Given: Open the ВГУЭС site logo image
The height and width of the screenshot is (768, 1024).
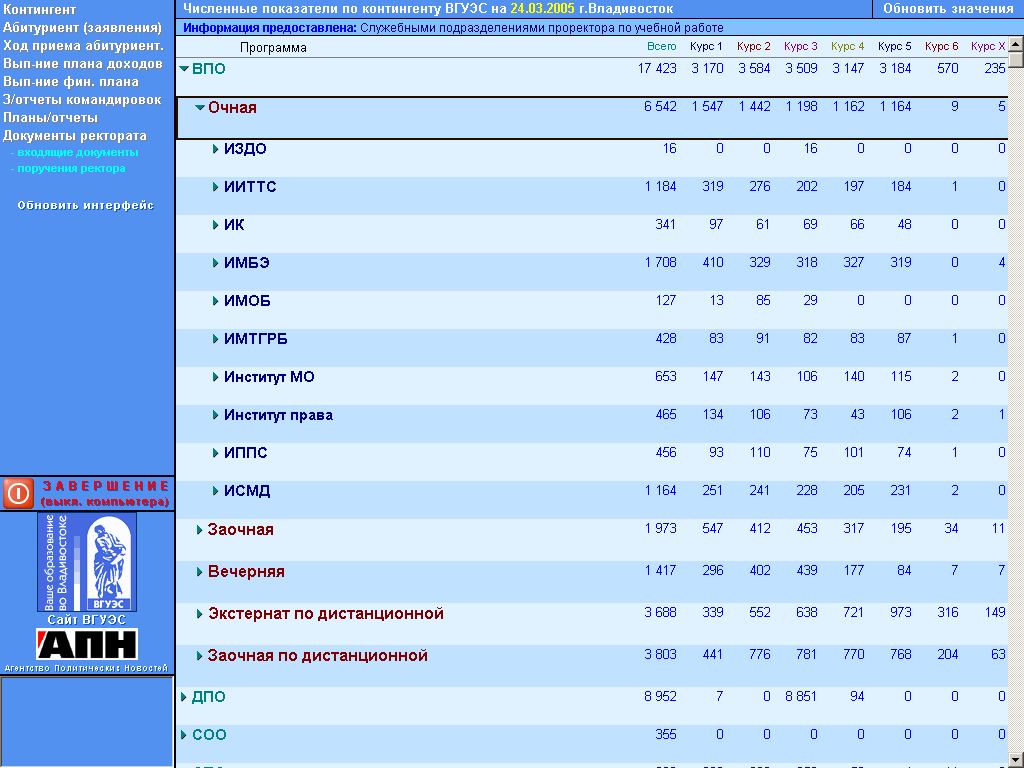Looking at the screenshot, I should coord(86,562).
